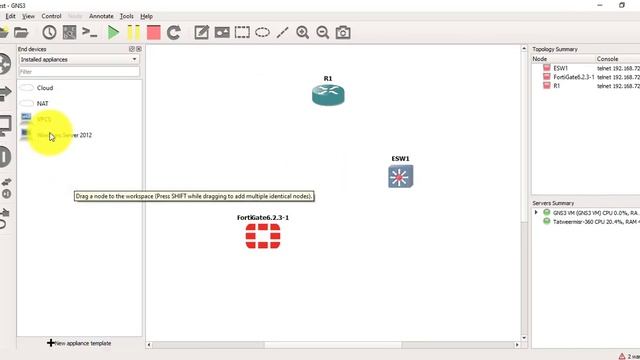Click the workspace horizontal scrollbar
Image resolution: width=640 pixels, height=360 pixels.
333,345
